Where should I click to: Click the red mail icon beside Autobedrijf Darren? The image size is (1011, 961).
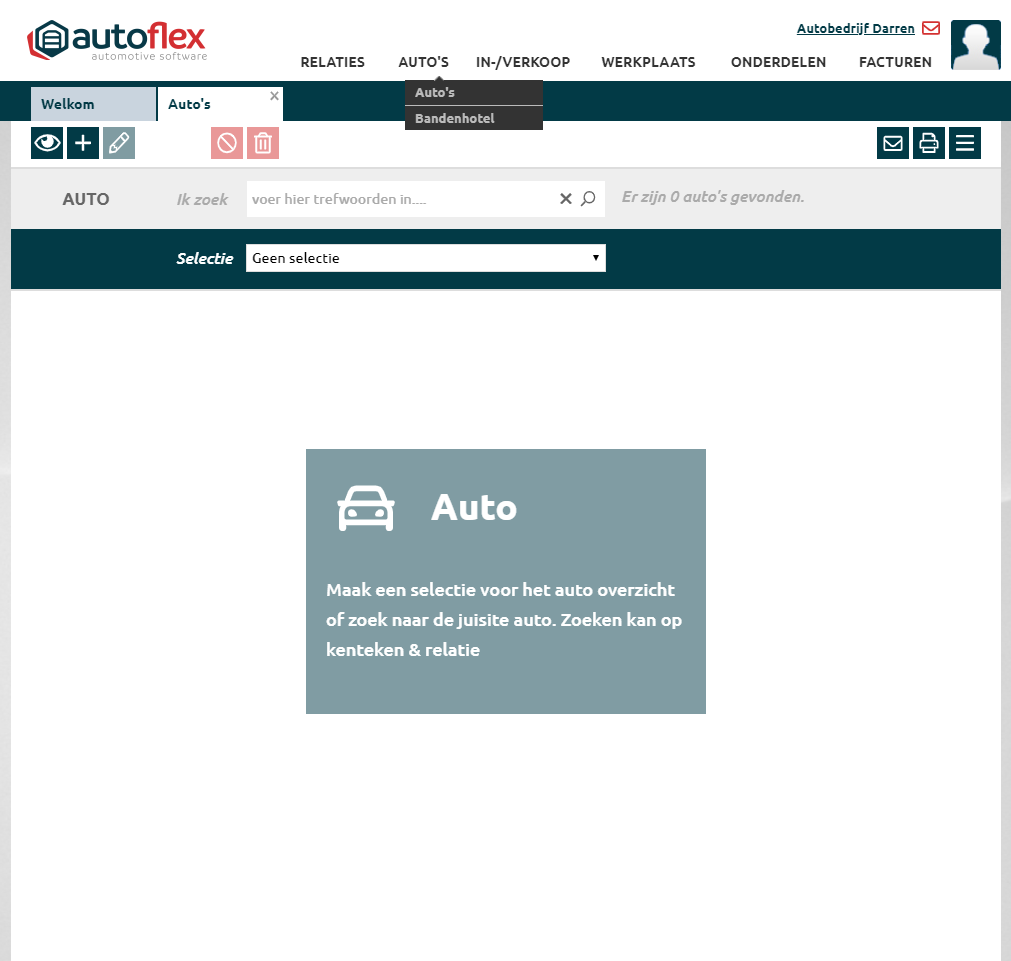coord(931,28)
